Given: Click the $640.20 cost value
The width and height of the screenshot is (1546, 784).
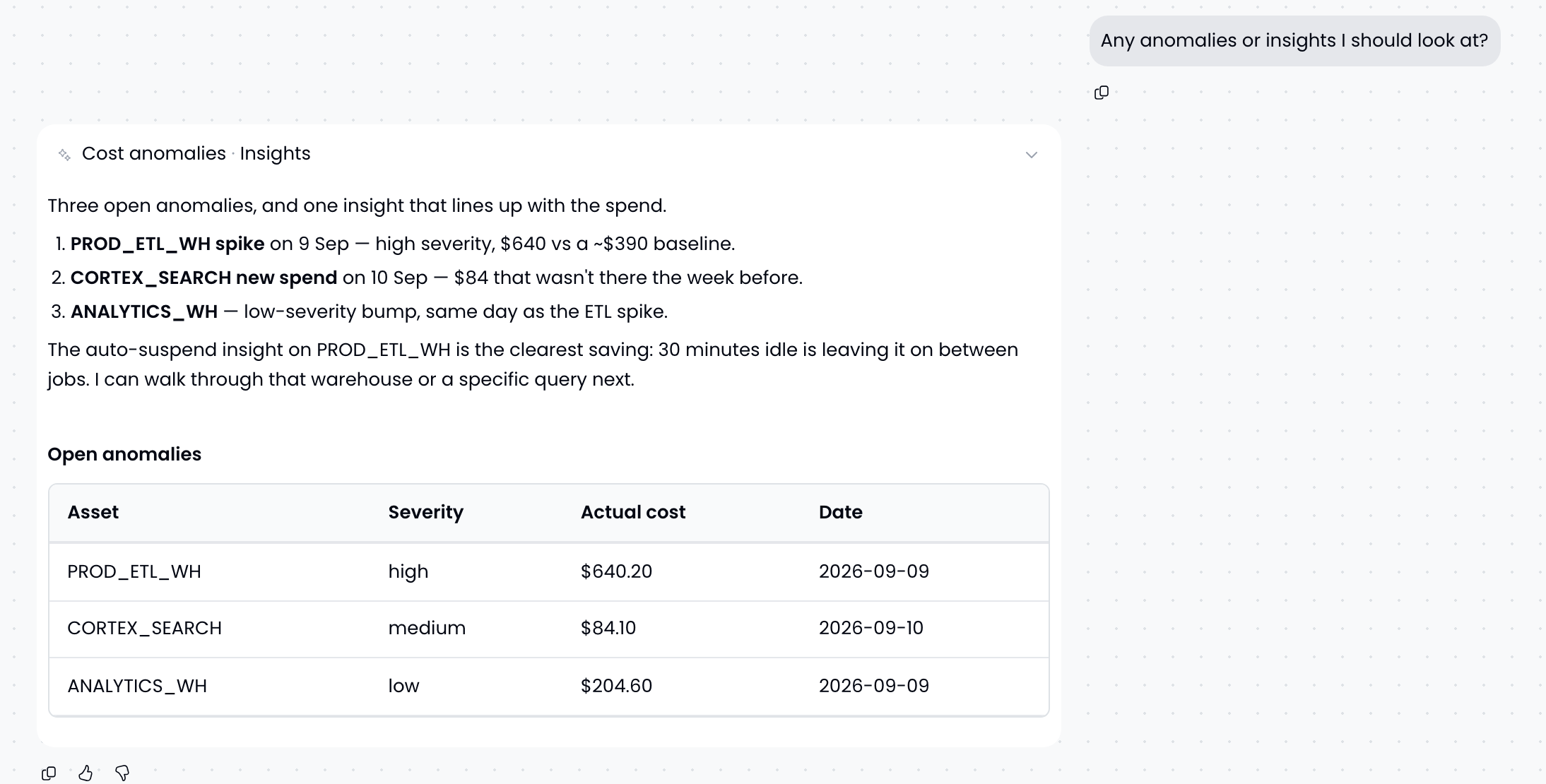Looking at the screenshot, I should [617, 571].
